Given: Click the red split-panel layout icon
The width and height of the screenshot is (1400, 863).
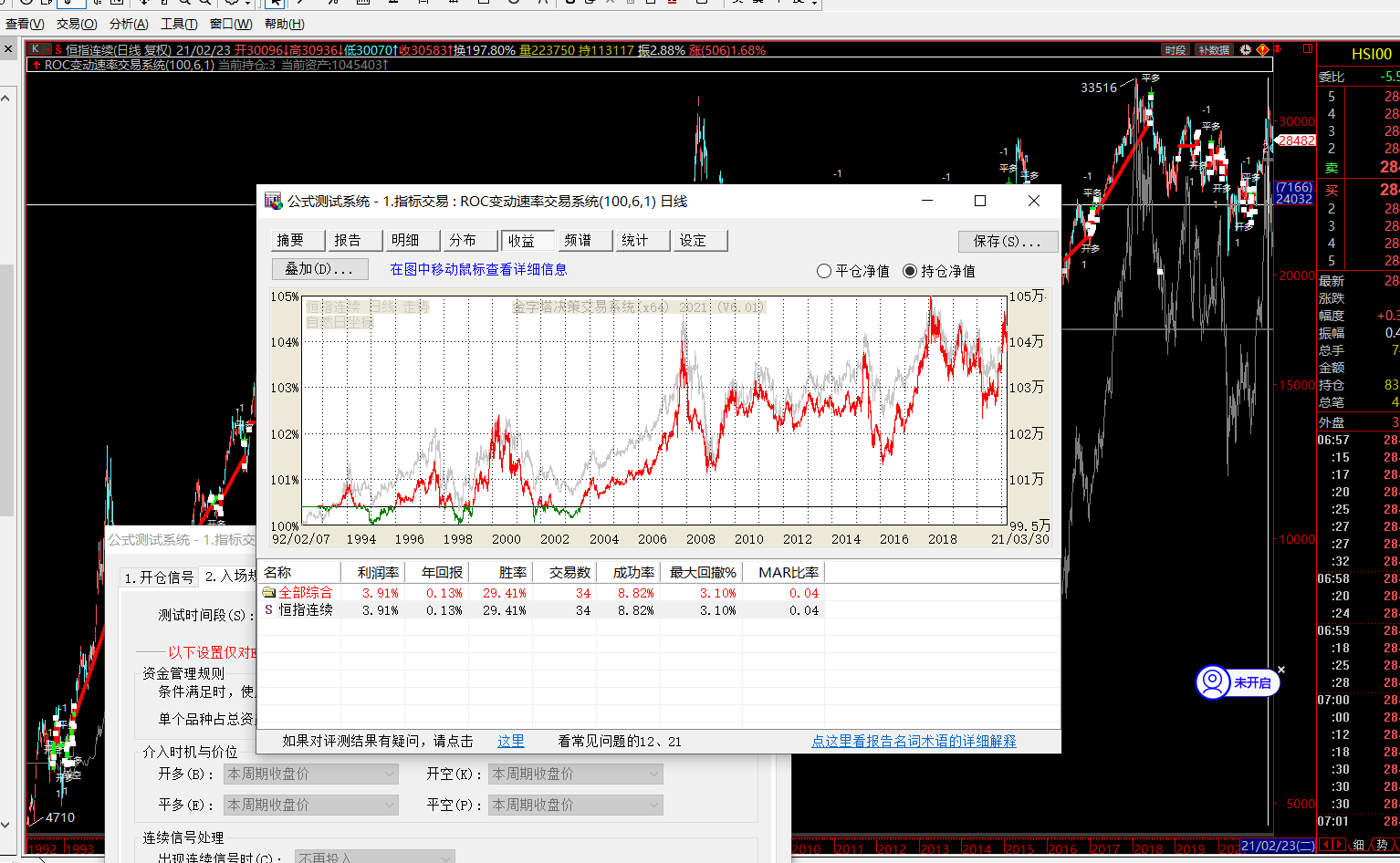Looking at the screenshot, I should pos(1307,49).
